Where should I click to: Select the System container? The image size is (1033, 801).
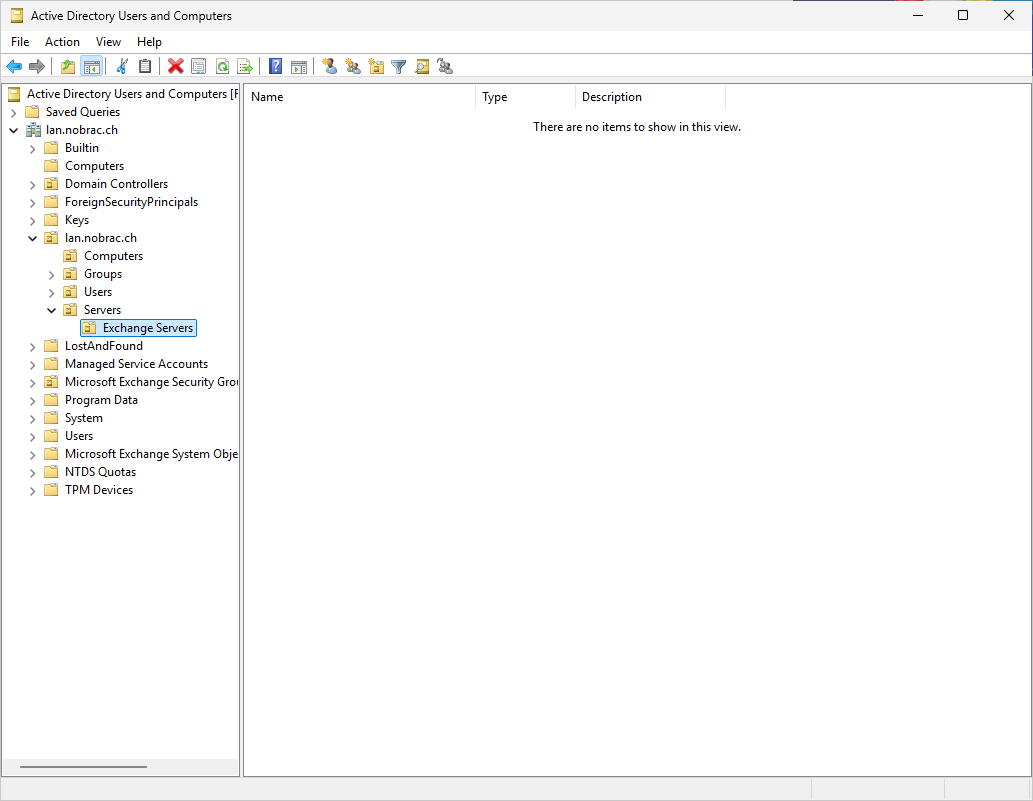tap(84, 418)
